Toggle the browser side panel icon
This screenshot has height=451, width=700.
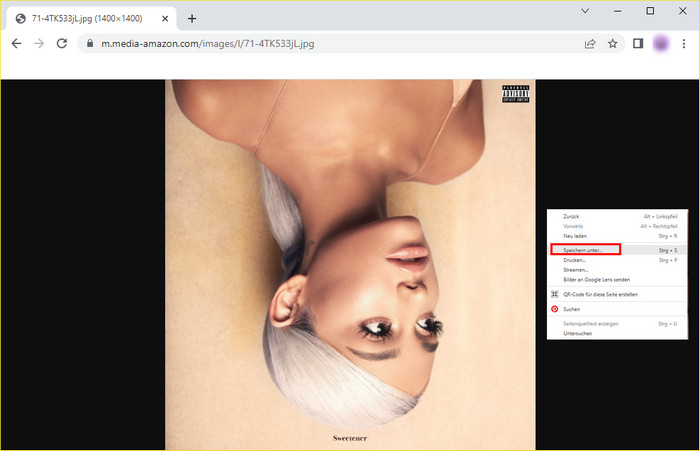coord(638,43)
